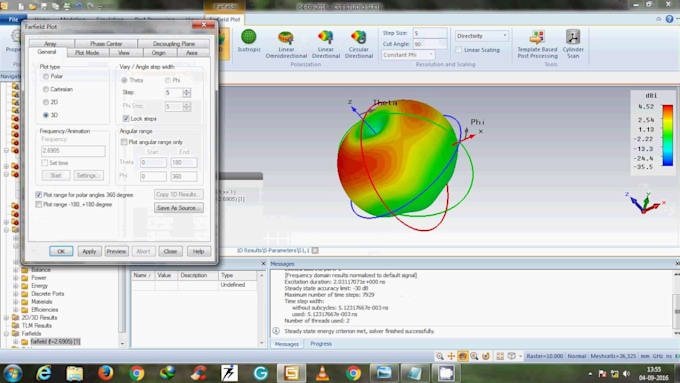Expand the 2D/3D Results node

7,318
